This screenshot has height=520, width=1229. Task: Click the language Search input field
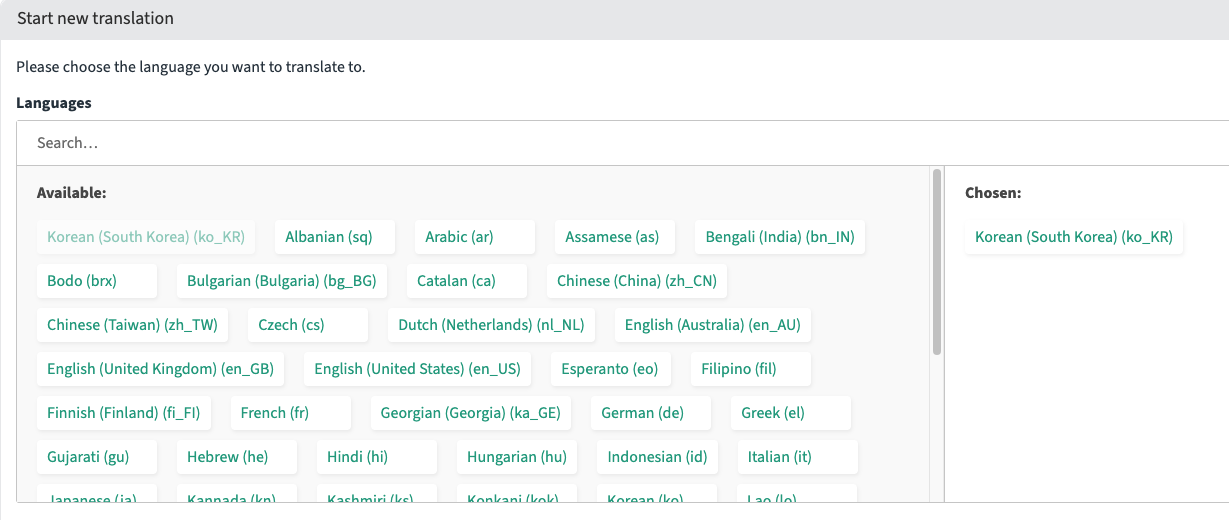click(620, 143)
